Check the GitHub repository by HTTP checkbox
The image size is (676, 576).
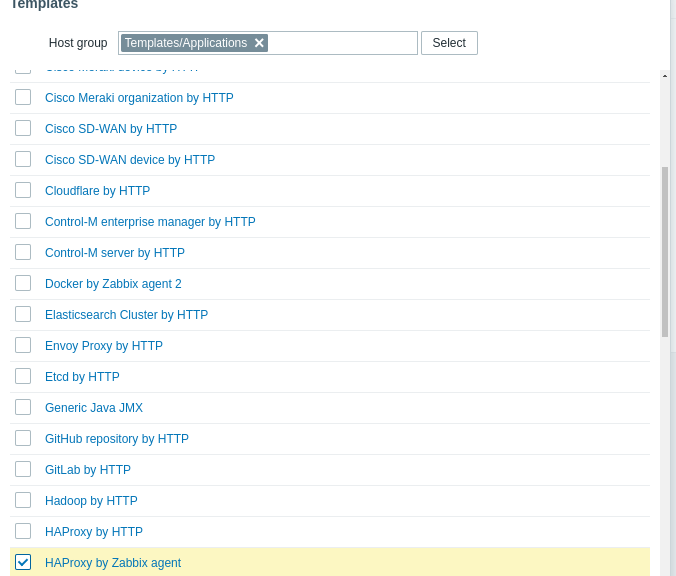click(x=23, y=439)
